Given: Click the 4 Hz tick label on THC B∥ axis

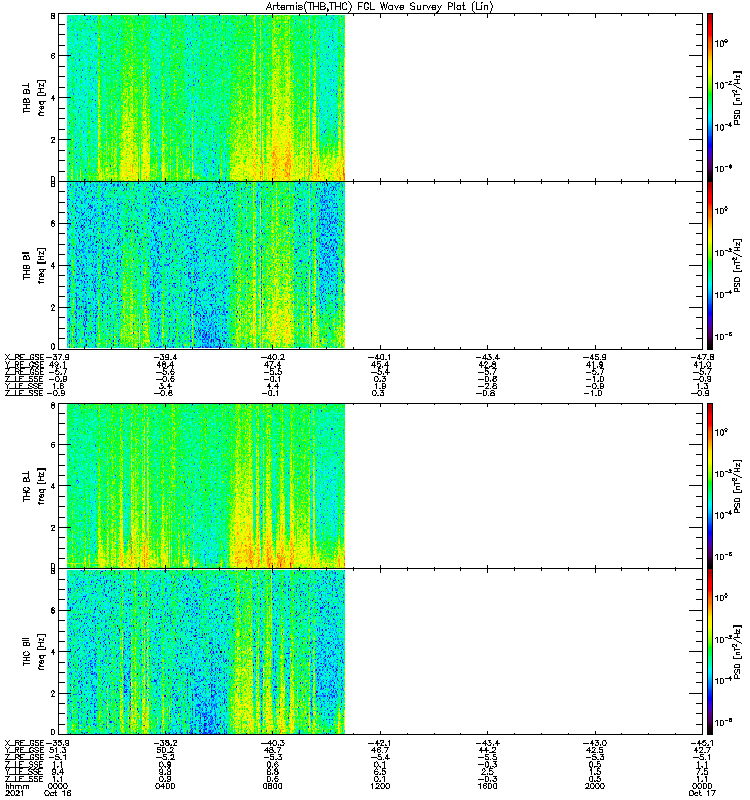Looking at the screenshot, I should pos(53,652).
